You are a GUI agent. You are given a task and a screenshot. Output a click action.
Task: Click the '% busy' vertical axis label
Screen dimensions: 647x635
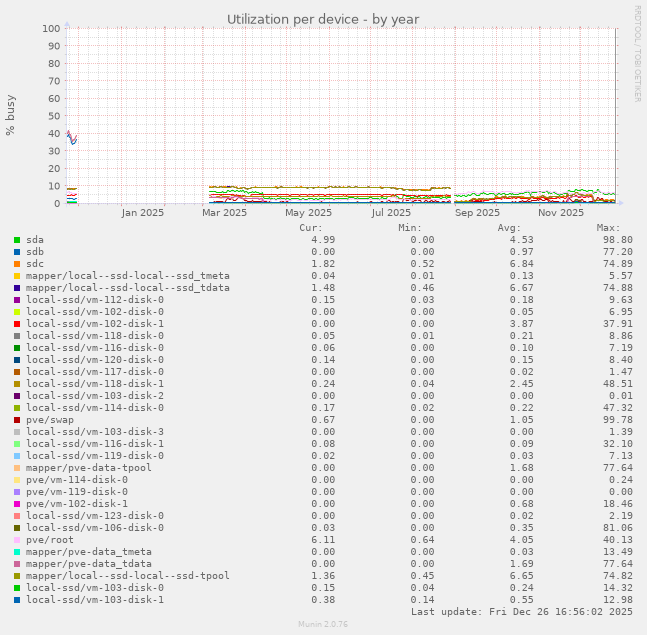[x=10, y=115]
